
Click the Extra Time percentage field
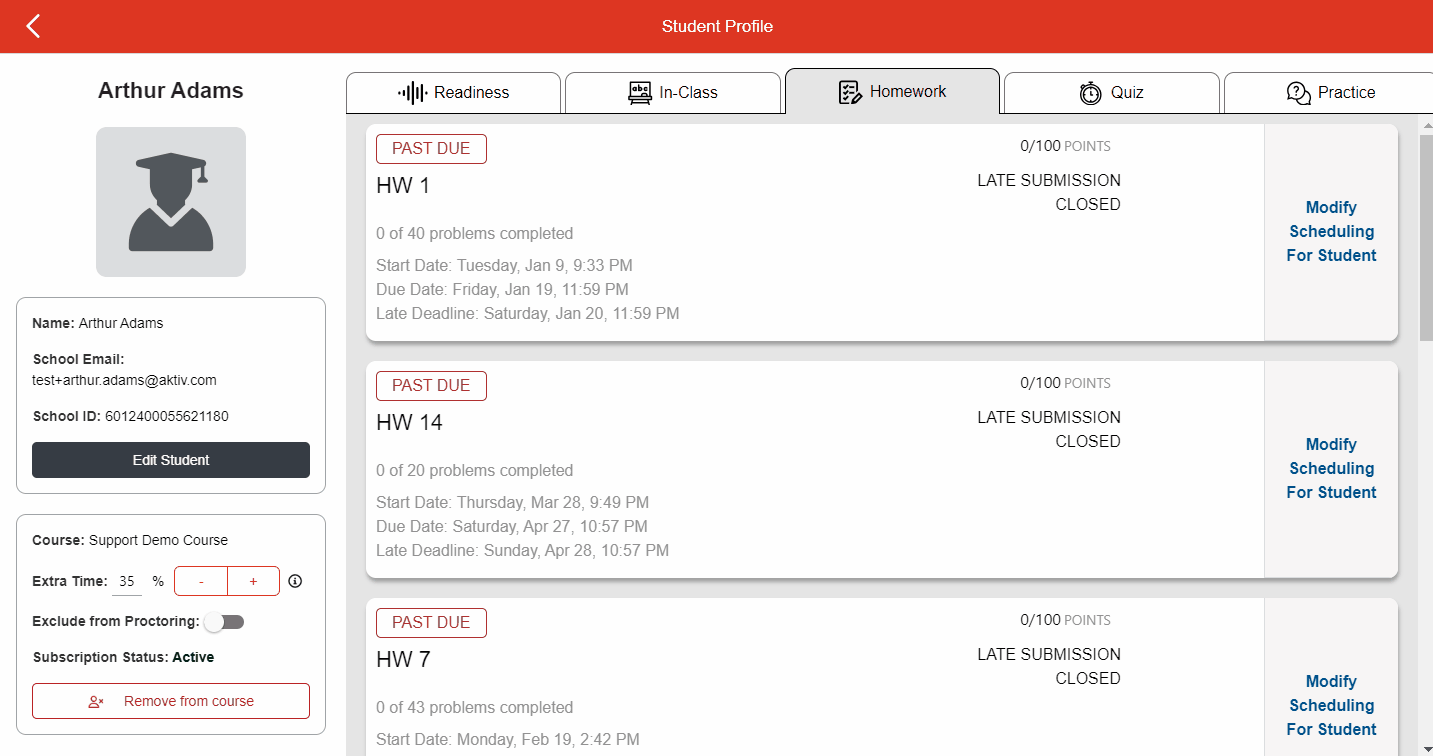pos(126,581)
